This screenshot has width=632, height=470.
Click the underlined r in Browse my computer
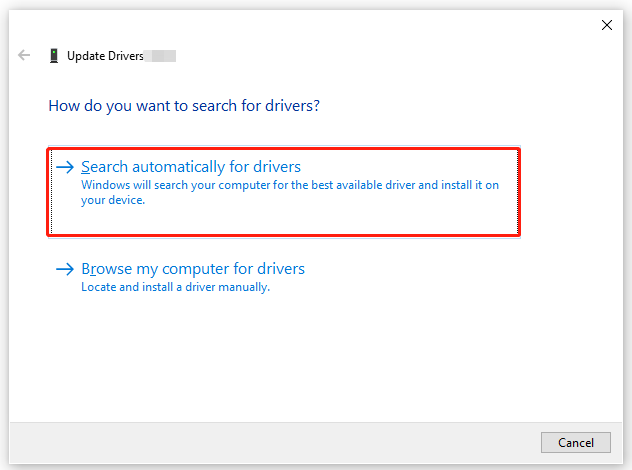[x=93, y=269]
